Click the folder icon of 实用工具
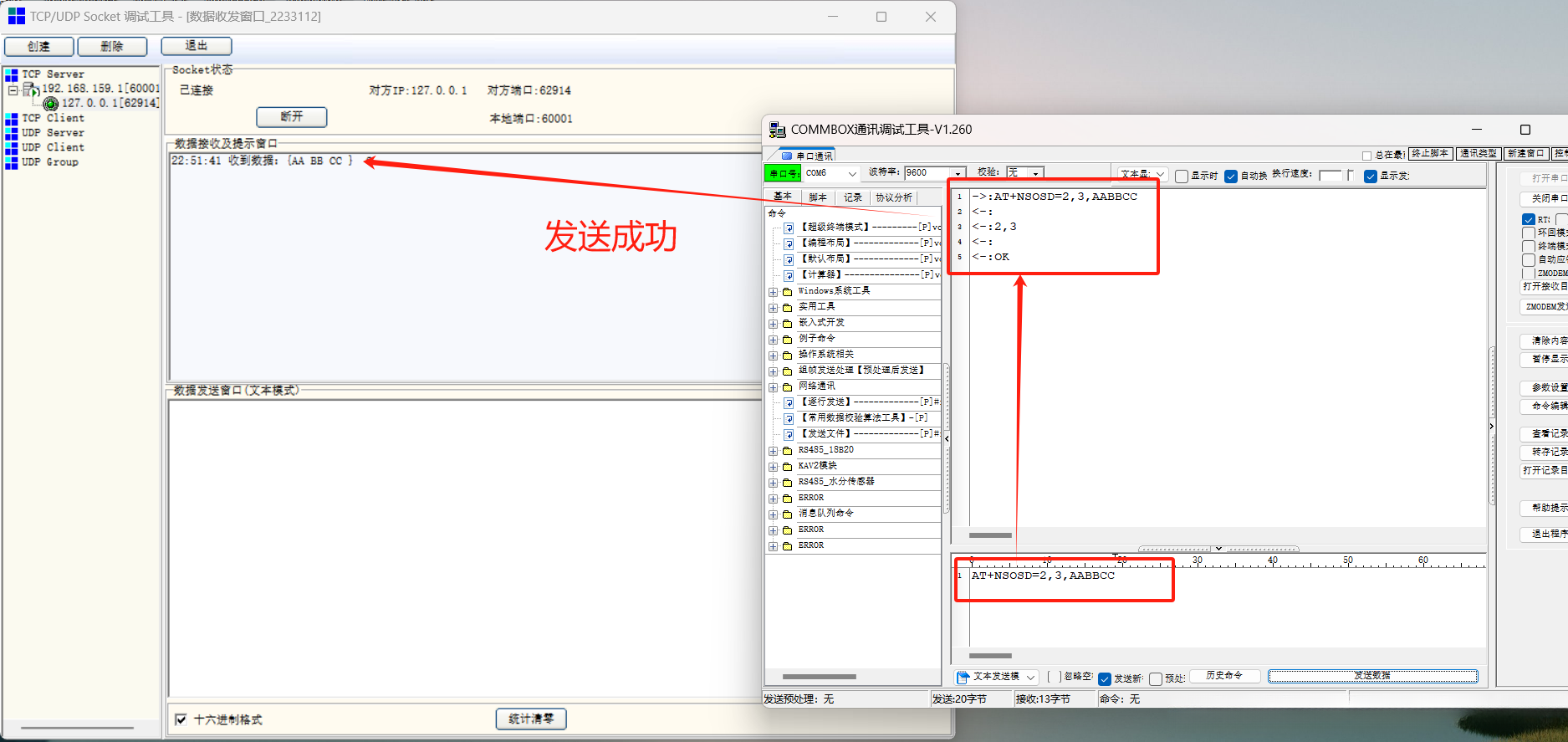This screenshot has height=742, width=1568. pyautogui.click(x=788, y=308)
